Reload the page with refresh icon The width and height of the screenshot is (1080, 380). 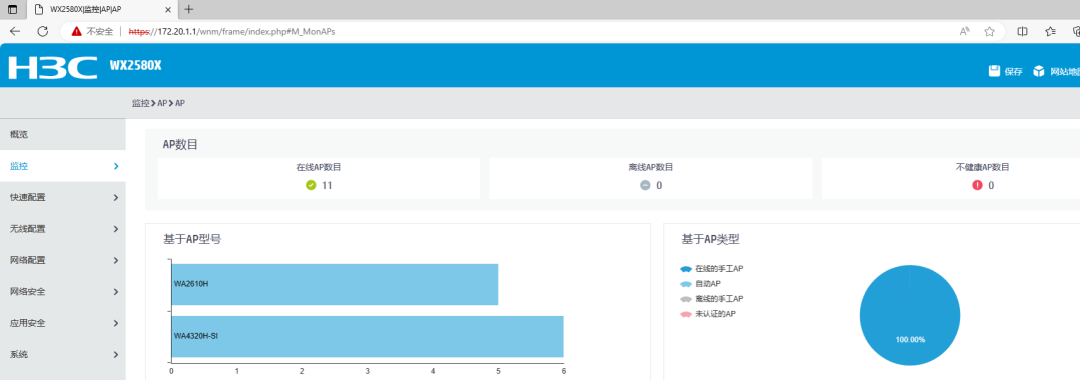pos(43,31)
